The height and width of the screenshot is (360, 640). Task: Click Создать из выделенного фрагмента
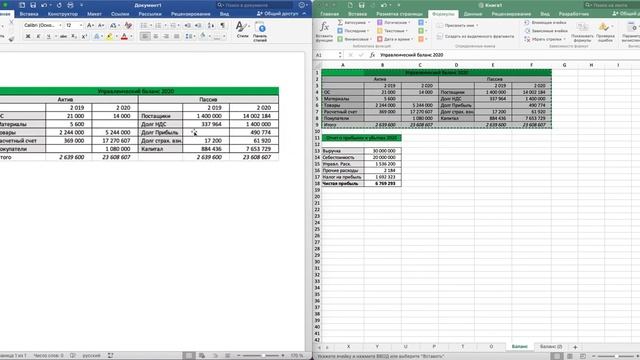tap(475, 36)
